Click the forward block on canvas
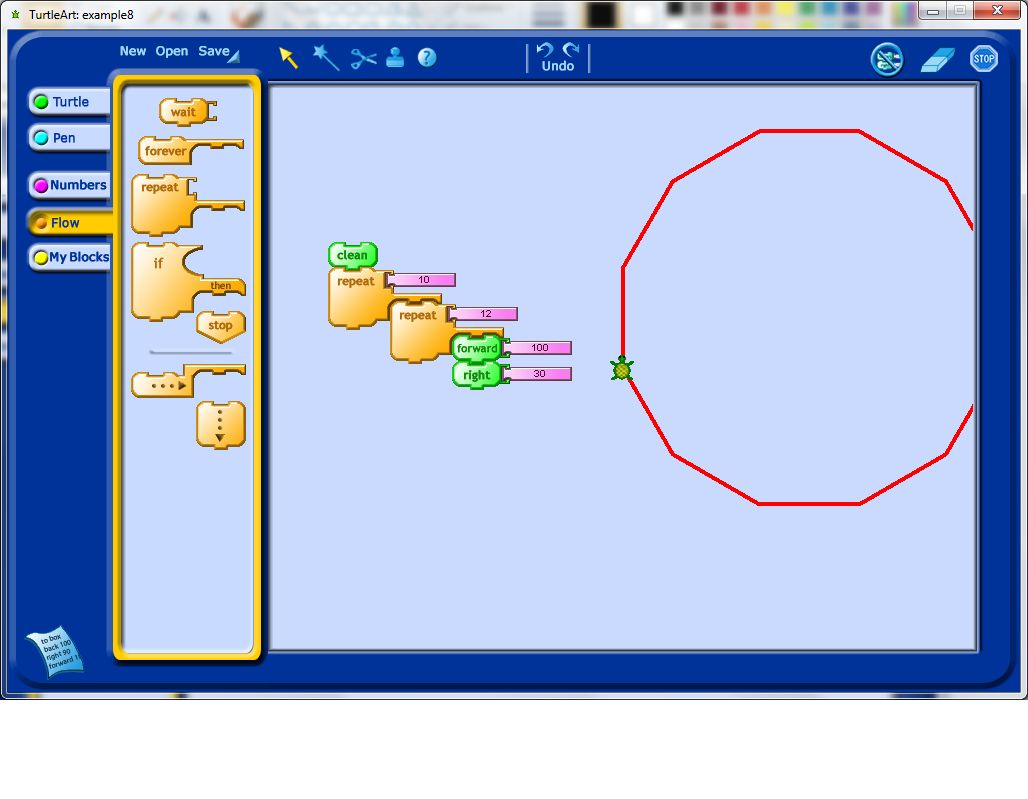 click(x=477, y=348)
